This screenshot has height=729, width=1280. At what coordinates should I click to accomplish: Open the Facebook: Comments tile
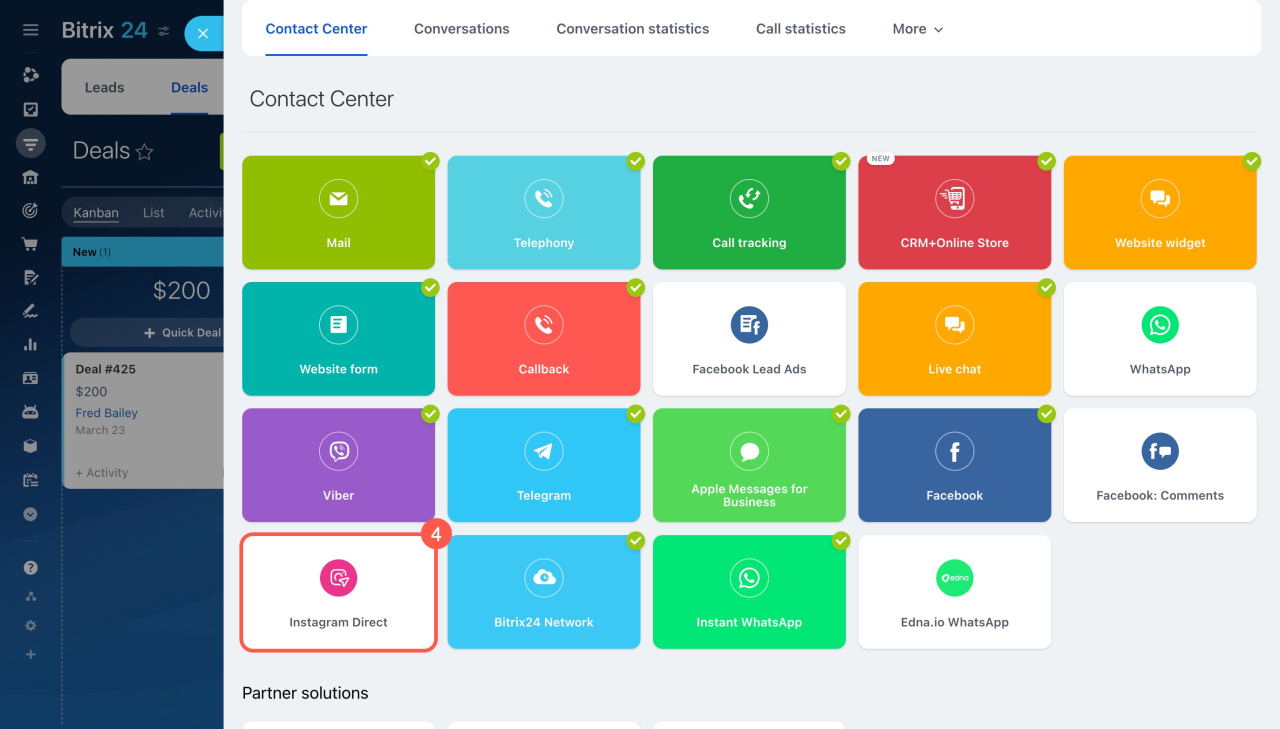pos(1160,465)
